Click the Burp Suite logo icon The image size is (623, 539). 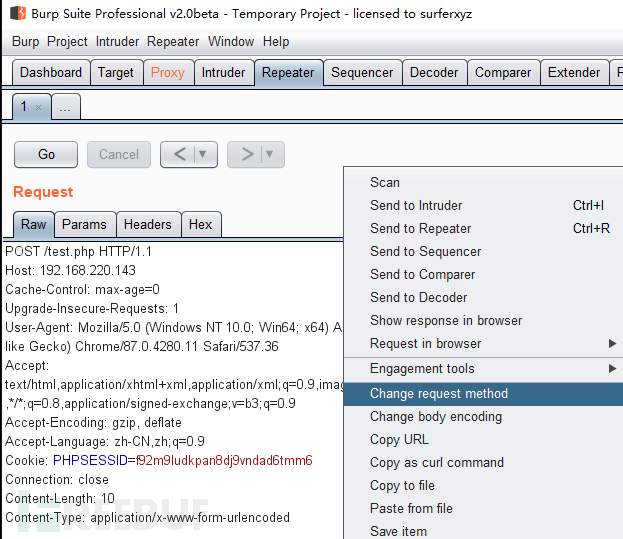point(18,13)
